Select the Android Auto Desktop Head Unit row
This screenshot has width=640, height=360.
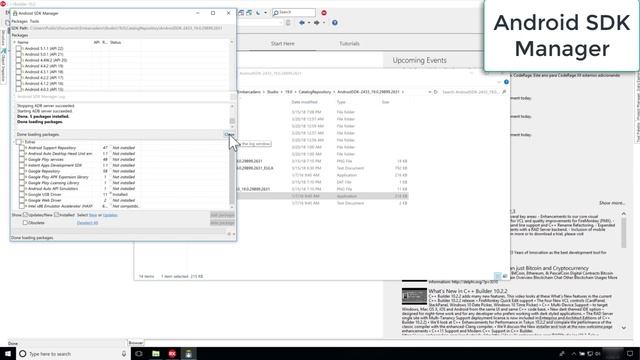click(x=122, y=153)
